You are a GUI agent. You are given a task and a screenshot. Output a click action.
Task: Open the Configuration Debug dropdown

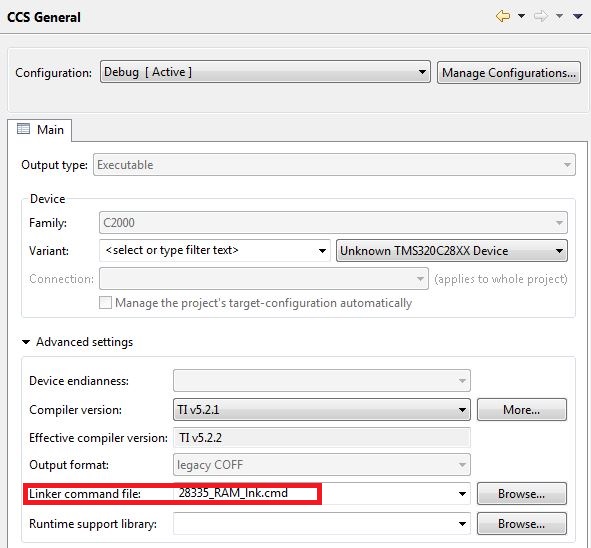tap(265, 72)
